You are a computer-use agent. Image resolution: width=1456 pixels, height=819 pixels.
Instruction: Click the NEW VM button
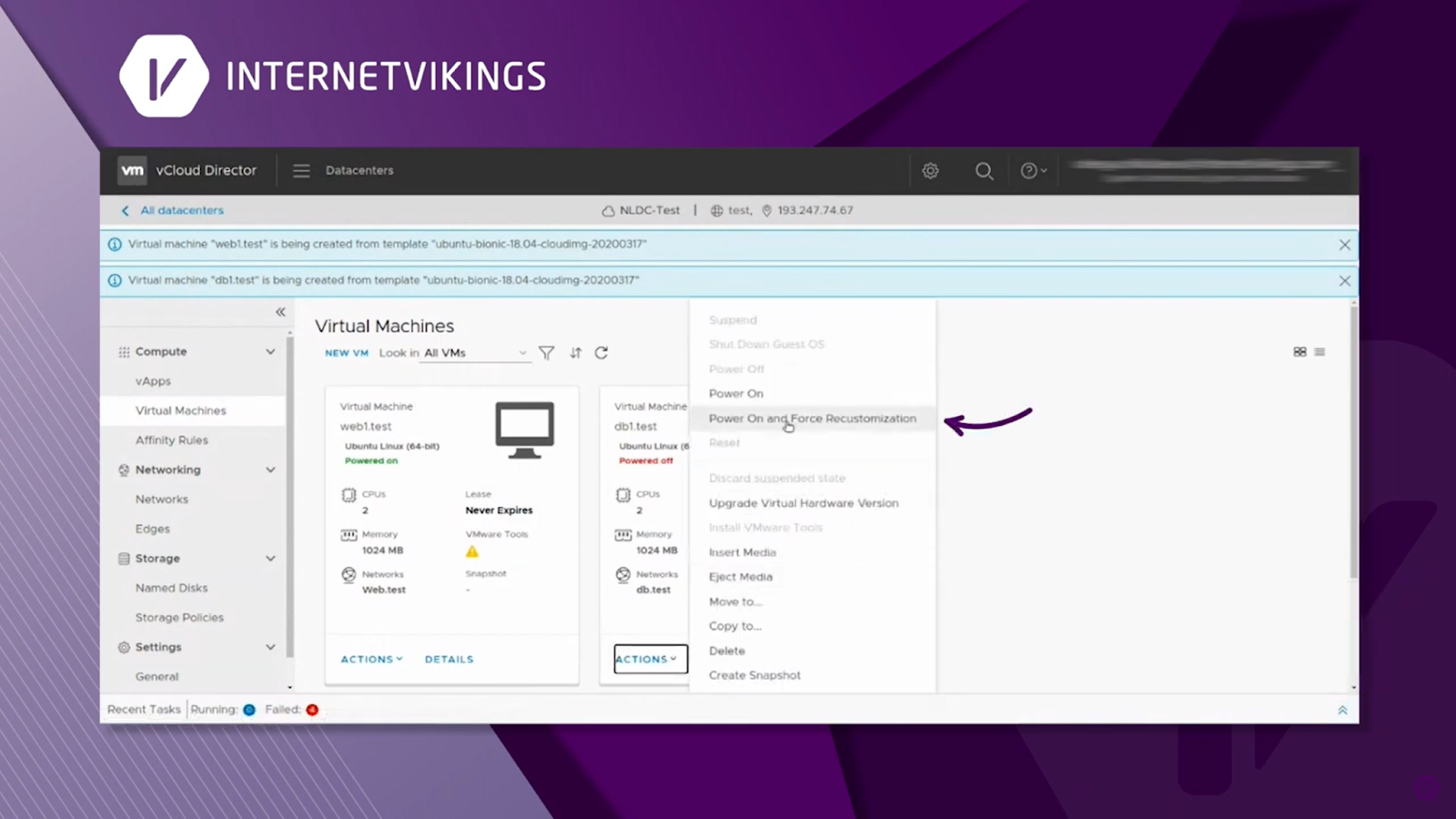tap(347, 353)
